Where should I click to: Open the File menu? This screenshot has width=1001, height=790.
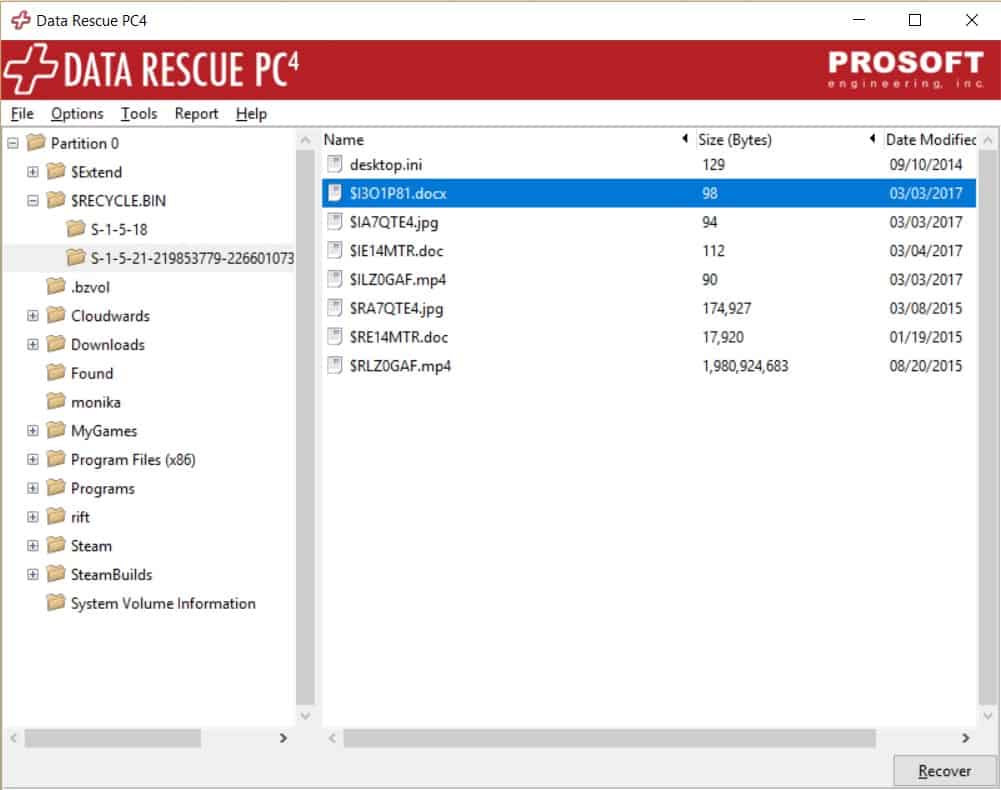pos(22,114)
